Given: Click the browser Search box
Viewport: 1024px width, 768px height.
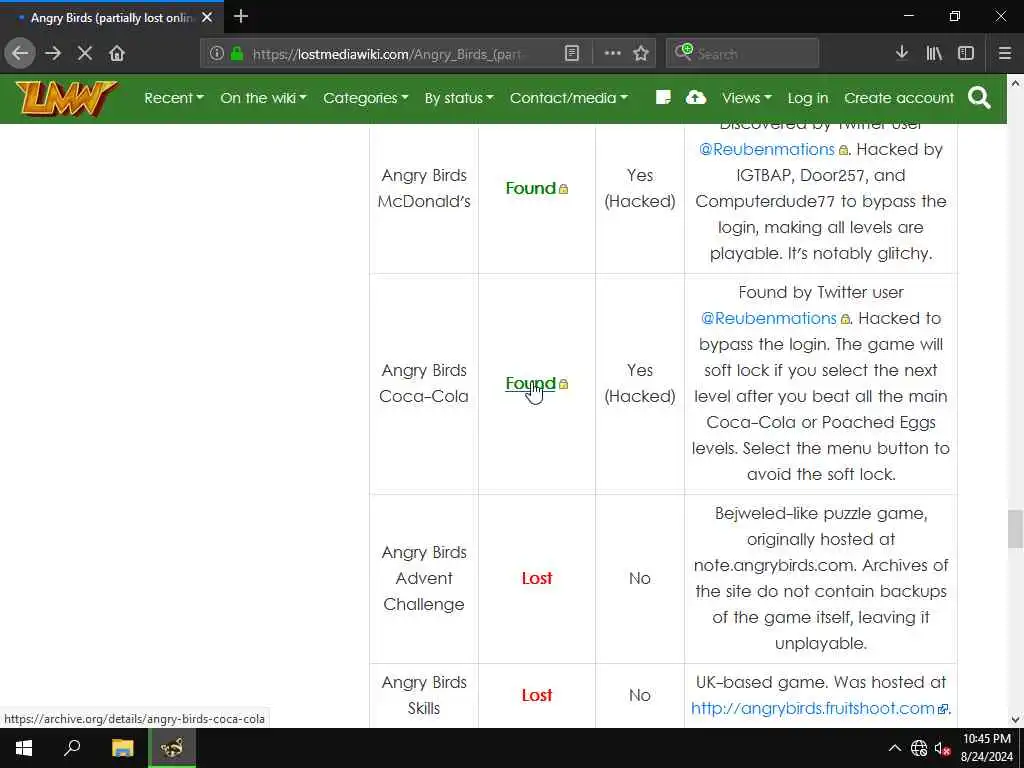Looking at the screenshot, I should pyautogui.click(x=742, y=53).
